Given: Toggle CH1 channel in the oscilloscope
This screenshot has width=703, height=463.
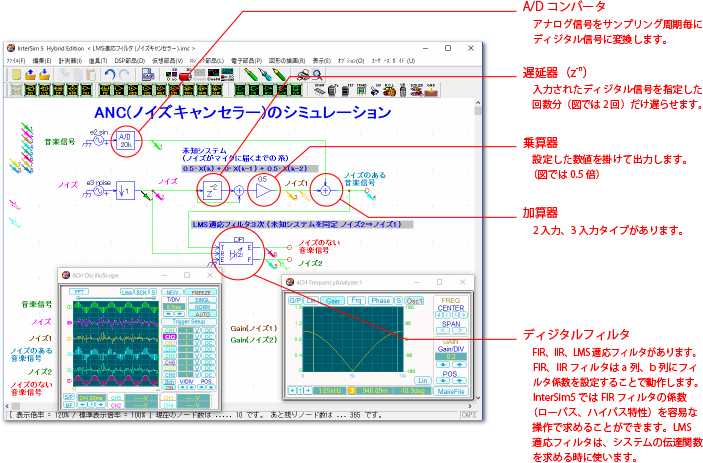Looking at the screenshot, I should point(169,330).
